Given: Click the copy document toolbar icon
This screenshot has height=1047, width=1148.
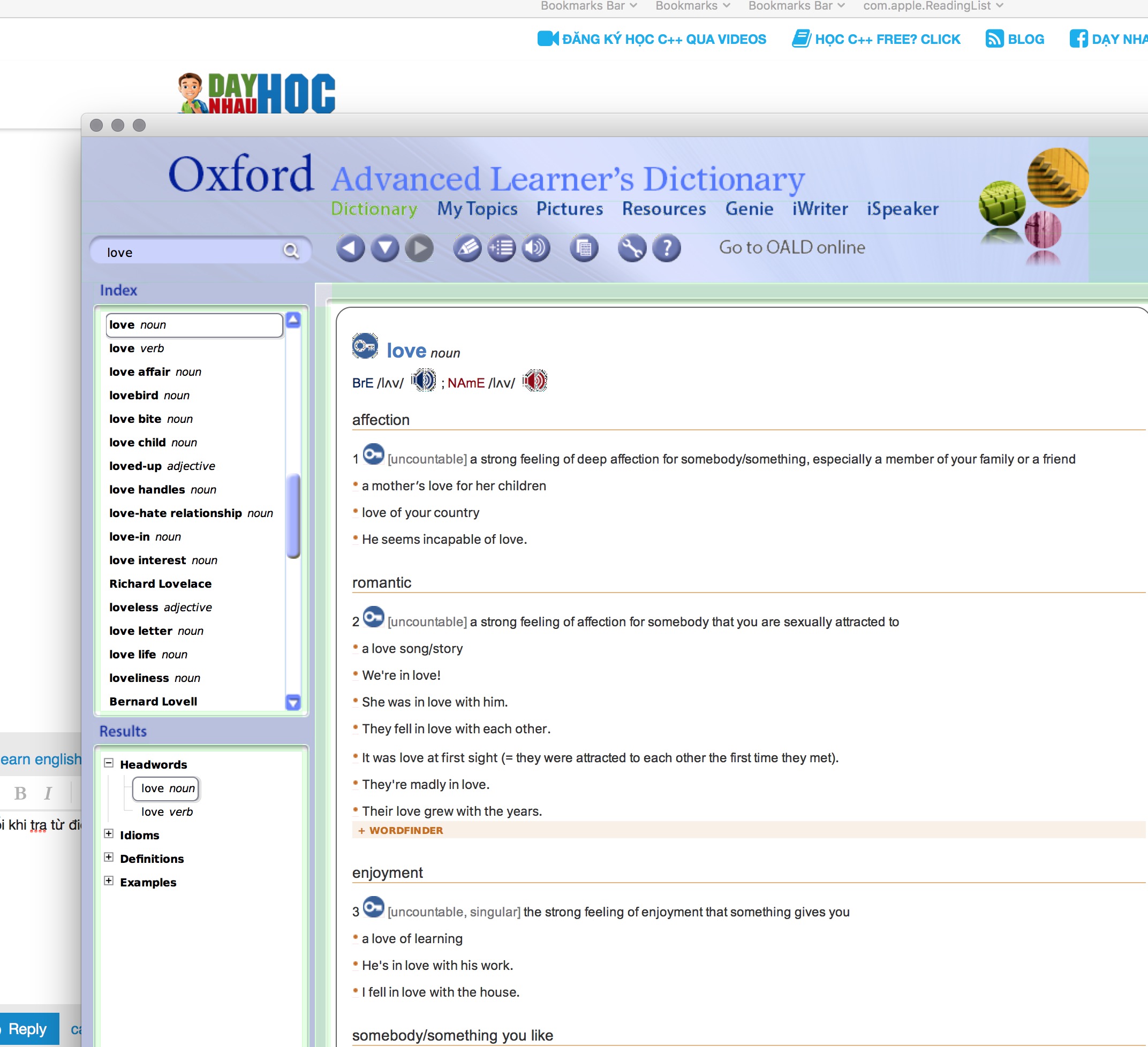Looking at the screenshot, I should point(584,248).
